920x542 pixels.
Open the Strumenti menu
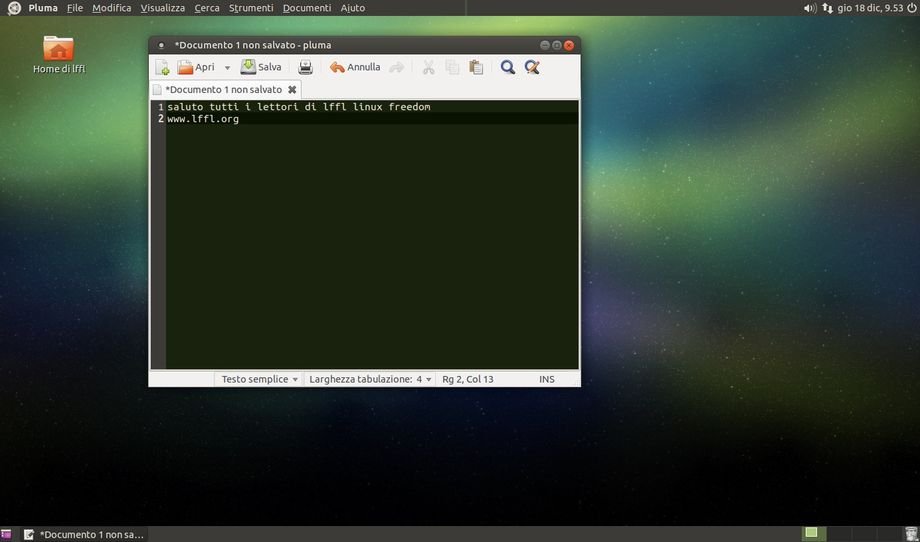[x=250, y=8]
